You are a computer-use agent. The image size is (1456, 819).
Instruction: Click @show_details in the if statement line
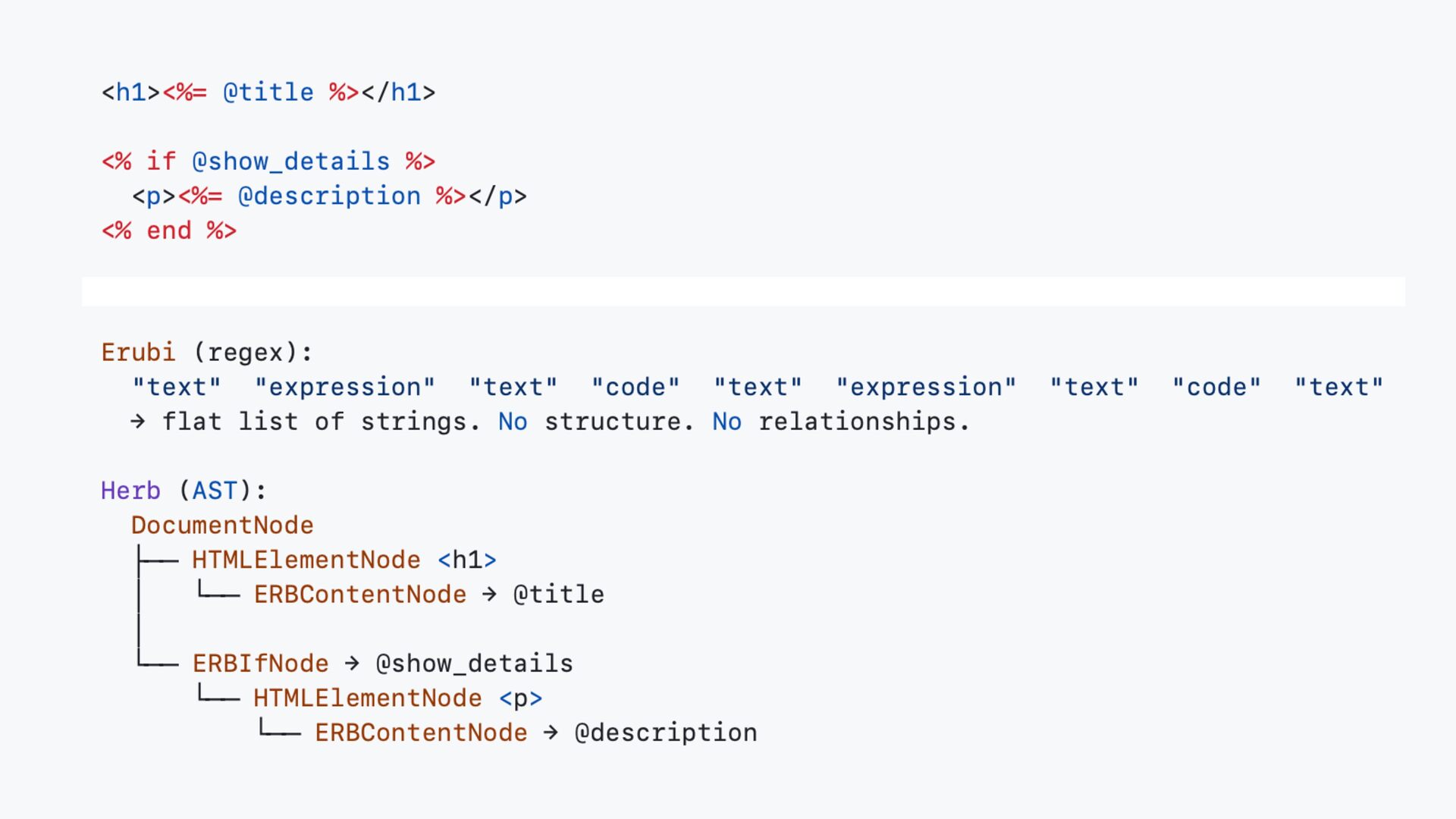pos(290,162)
